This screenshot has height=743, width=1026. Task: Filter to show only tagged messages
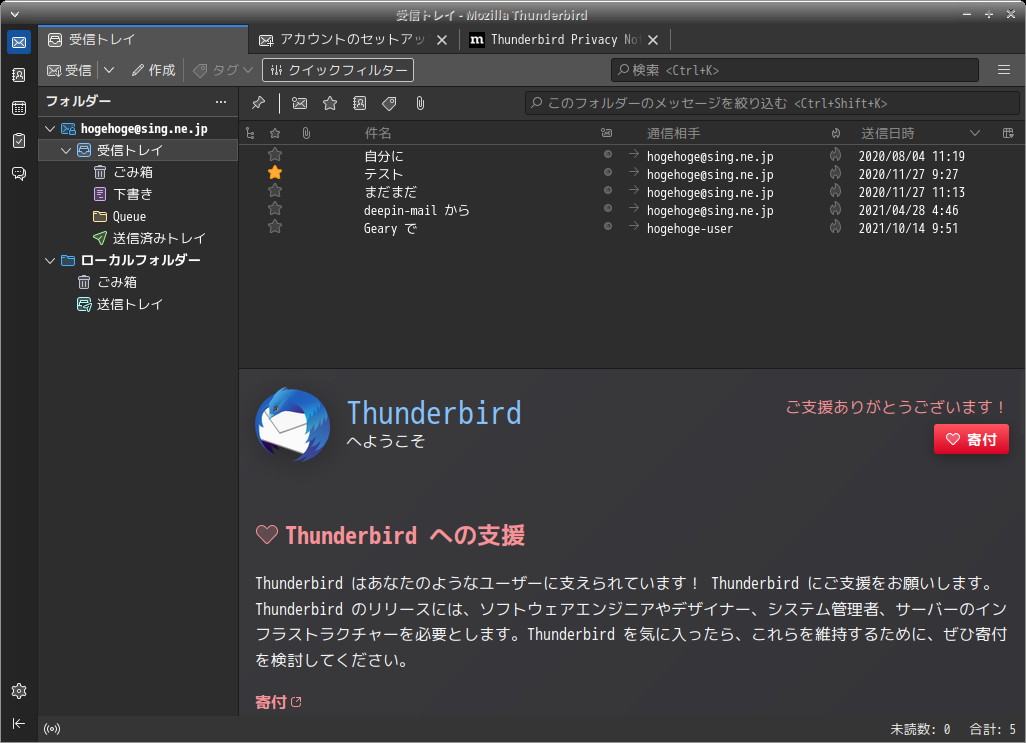[389, 103]
